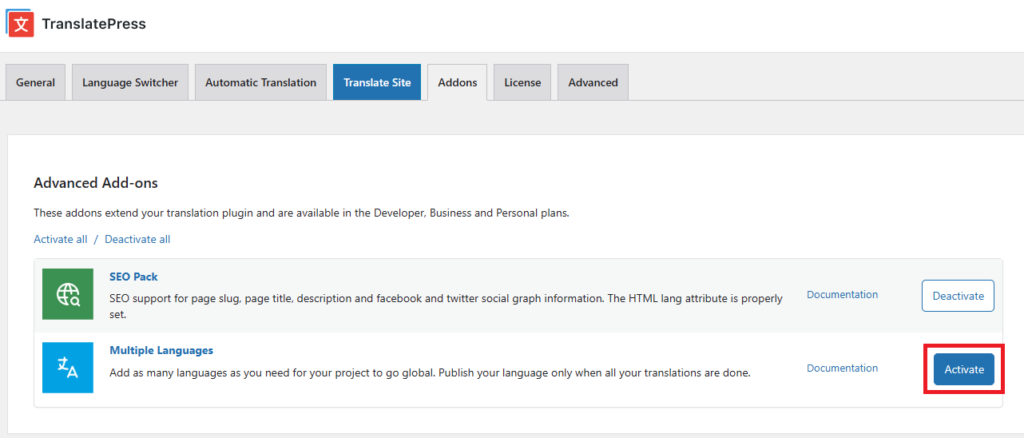This screenshot has height=438, width=1024.
Task: Click the Deactivate all link
Action: [137, 240]
